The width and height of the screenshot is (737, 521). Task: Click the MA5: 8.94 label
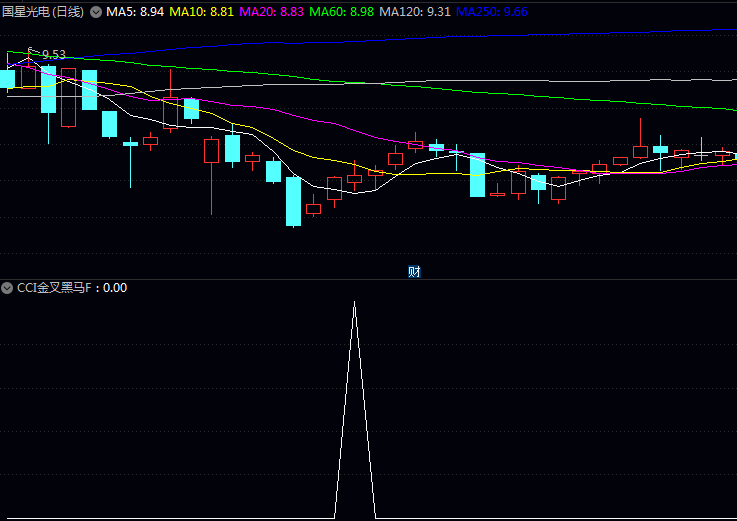(135, 12)
